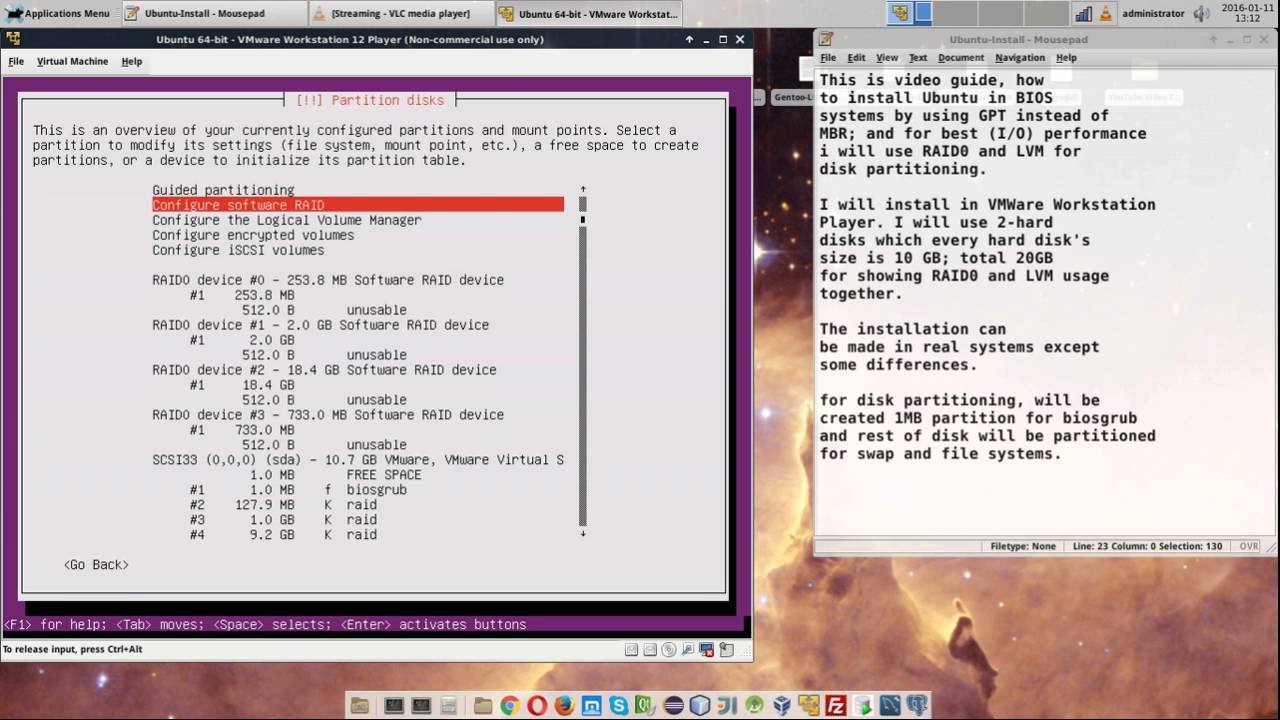Viewport: 1280px width, 720px height.
Task: Open the network signal tray icon
Action: [1083, 13]
